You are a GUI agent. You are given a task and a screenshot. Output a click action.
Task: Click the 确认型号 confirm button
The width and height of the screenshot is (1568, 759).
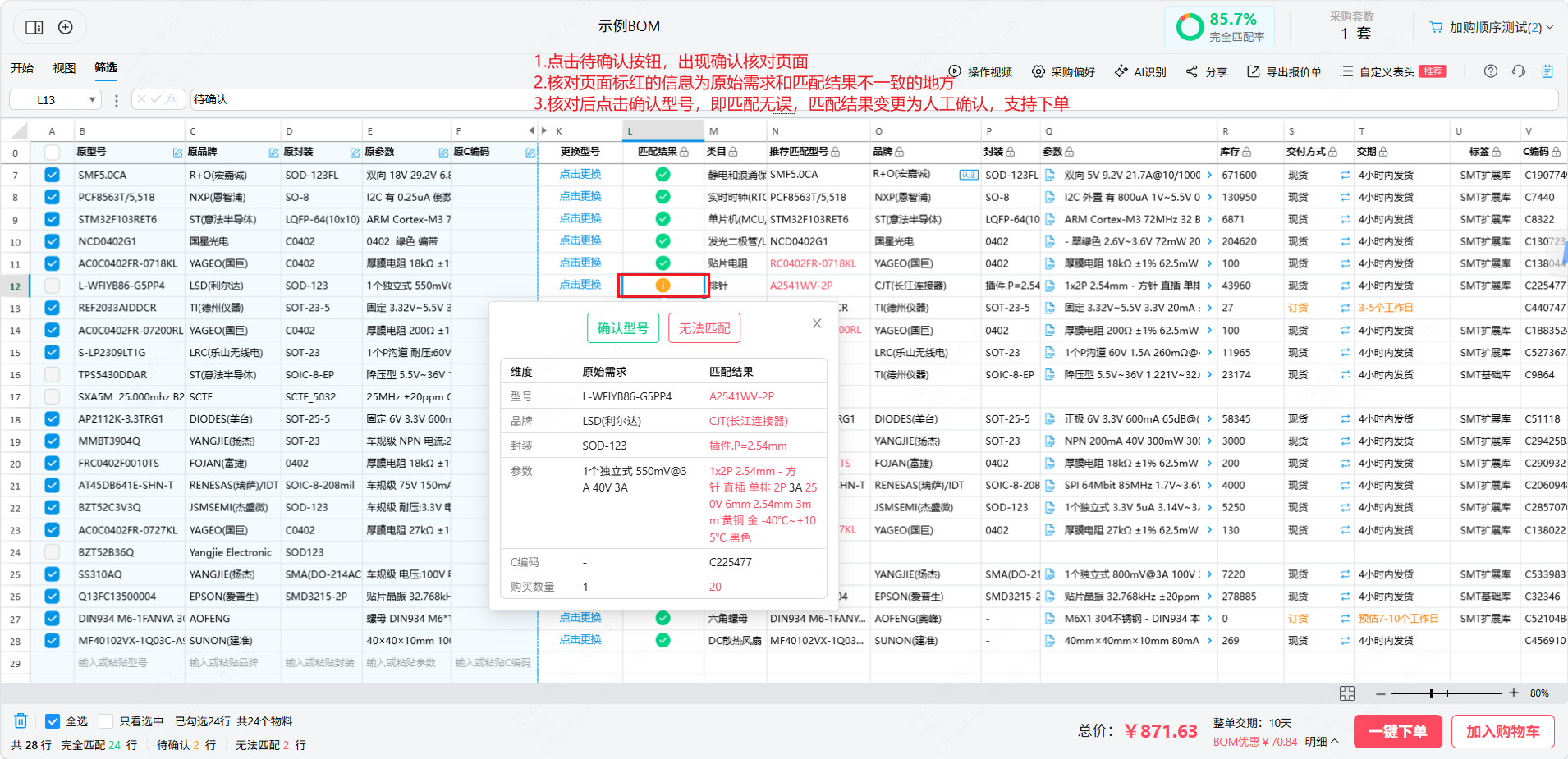click(623, 328)
